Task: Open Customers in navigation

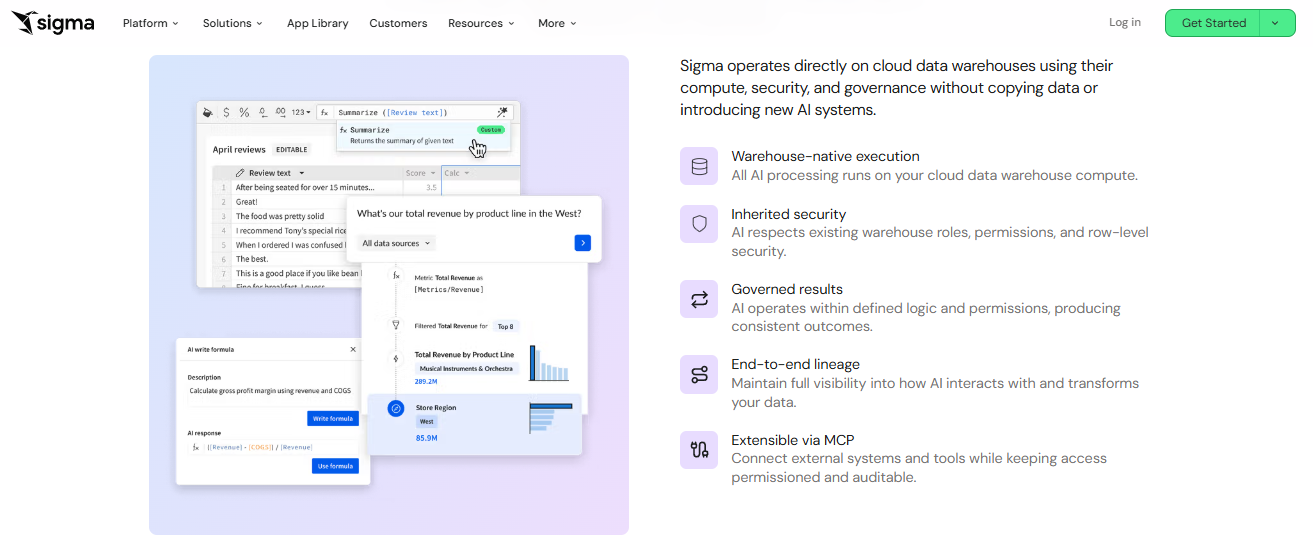Action: pyautogui.click(x=398, y=23)
